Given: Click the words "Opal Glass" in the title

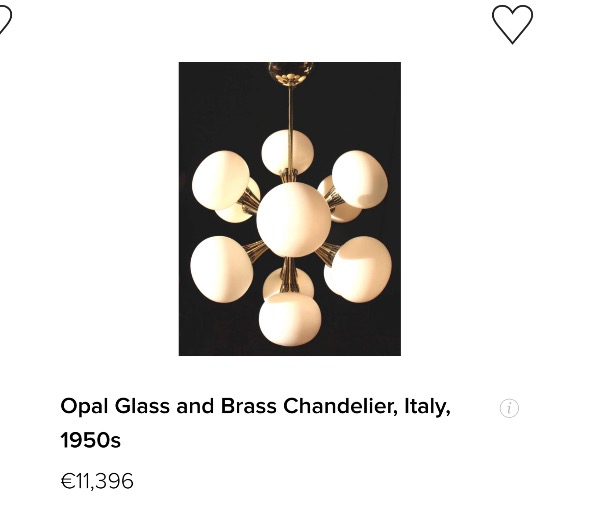Looking at the screenshot, I should click(x=114, y=407).
